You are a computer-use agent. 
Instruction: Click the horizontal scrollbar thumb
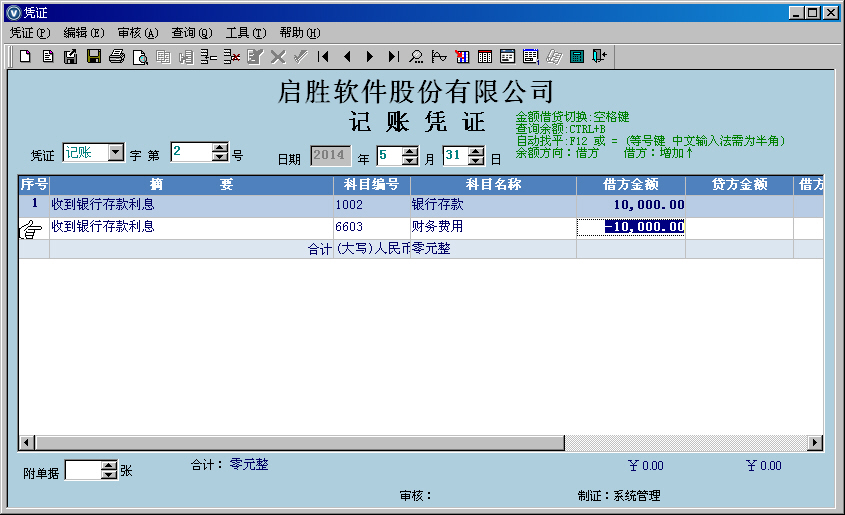[x=300, y=443]
